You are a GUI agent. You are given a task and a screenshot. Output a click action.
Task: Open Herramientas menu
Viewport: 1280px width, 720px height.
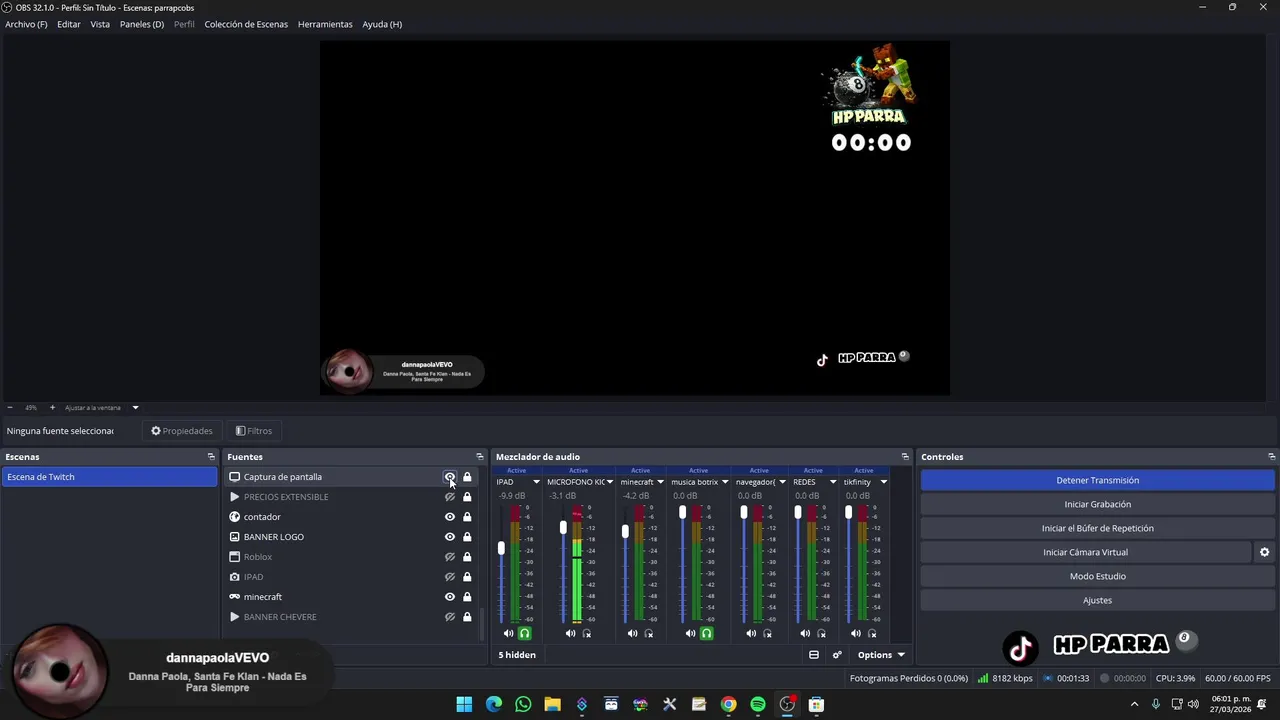coord(325,24)
